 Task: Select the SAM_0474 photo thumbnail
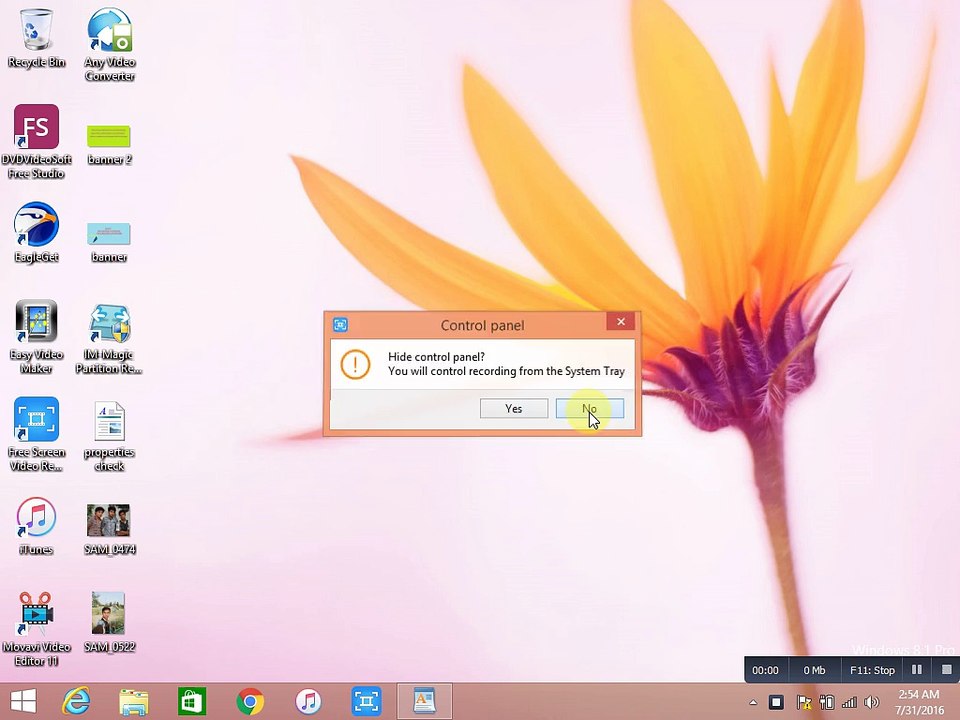(109, 529)
